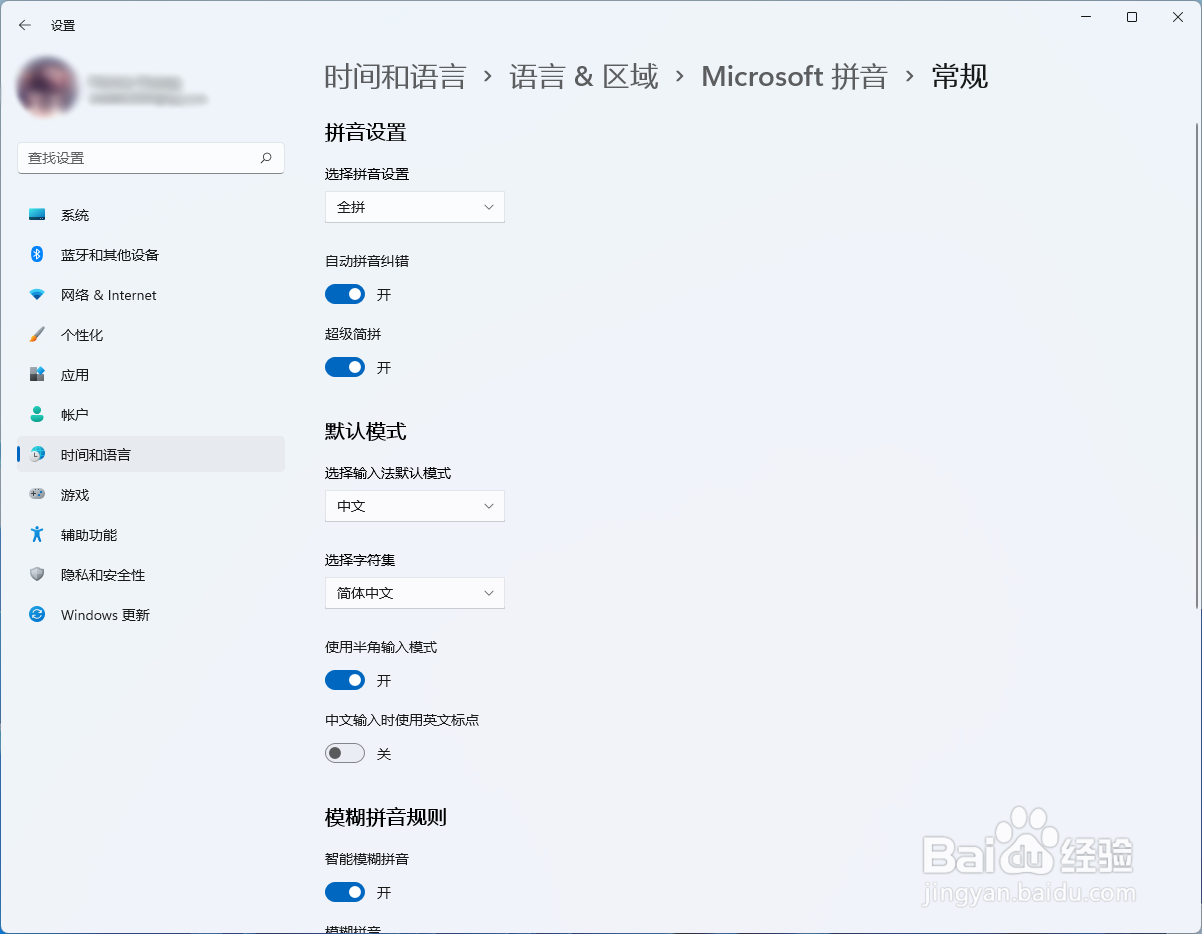
Task: Click the 查找设置 search field
Action: pos(150,158)
